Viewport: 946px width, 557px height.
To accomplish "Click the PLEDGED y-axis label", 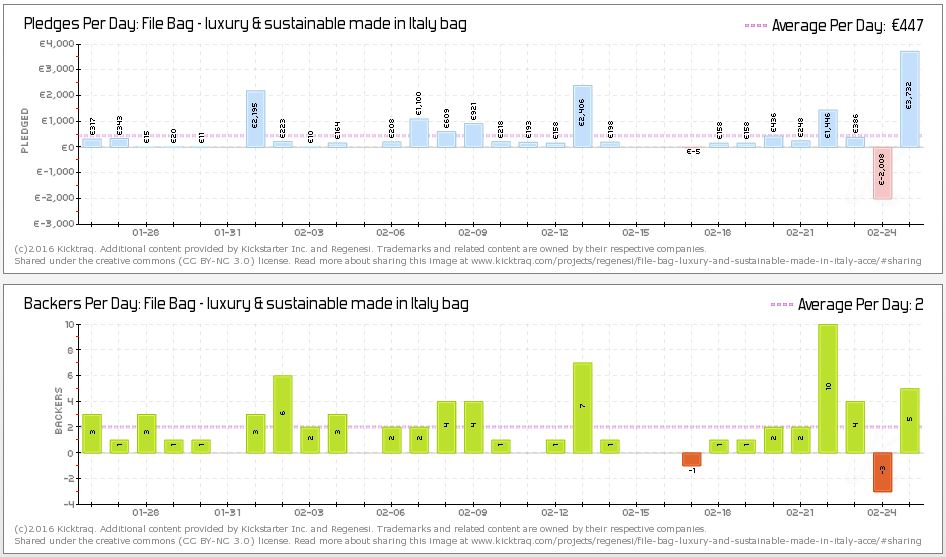I will tap(25, 131).
